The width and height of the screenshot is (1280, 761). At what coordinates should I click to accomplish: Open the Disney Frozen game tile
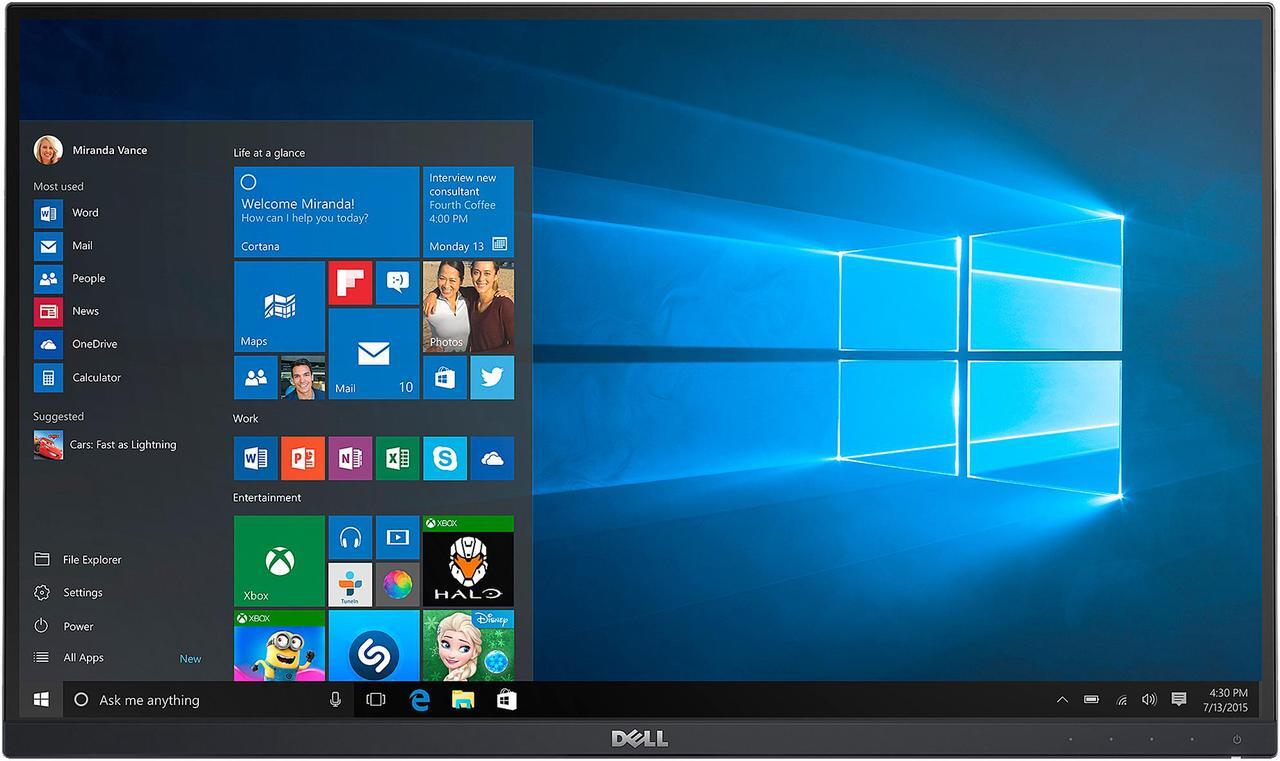click(468, 646)
